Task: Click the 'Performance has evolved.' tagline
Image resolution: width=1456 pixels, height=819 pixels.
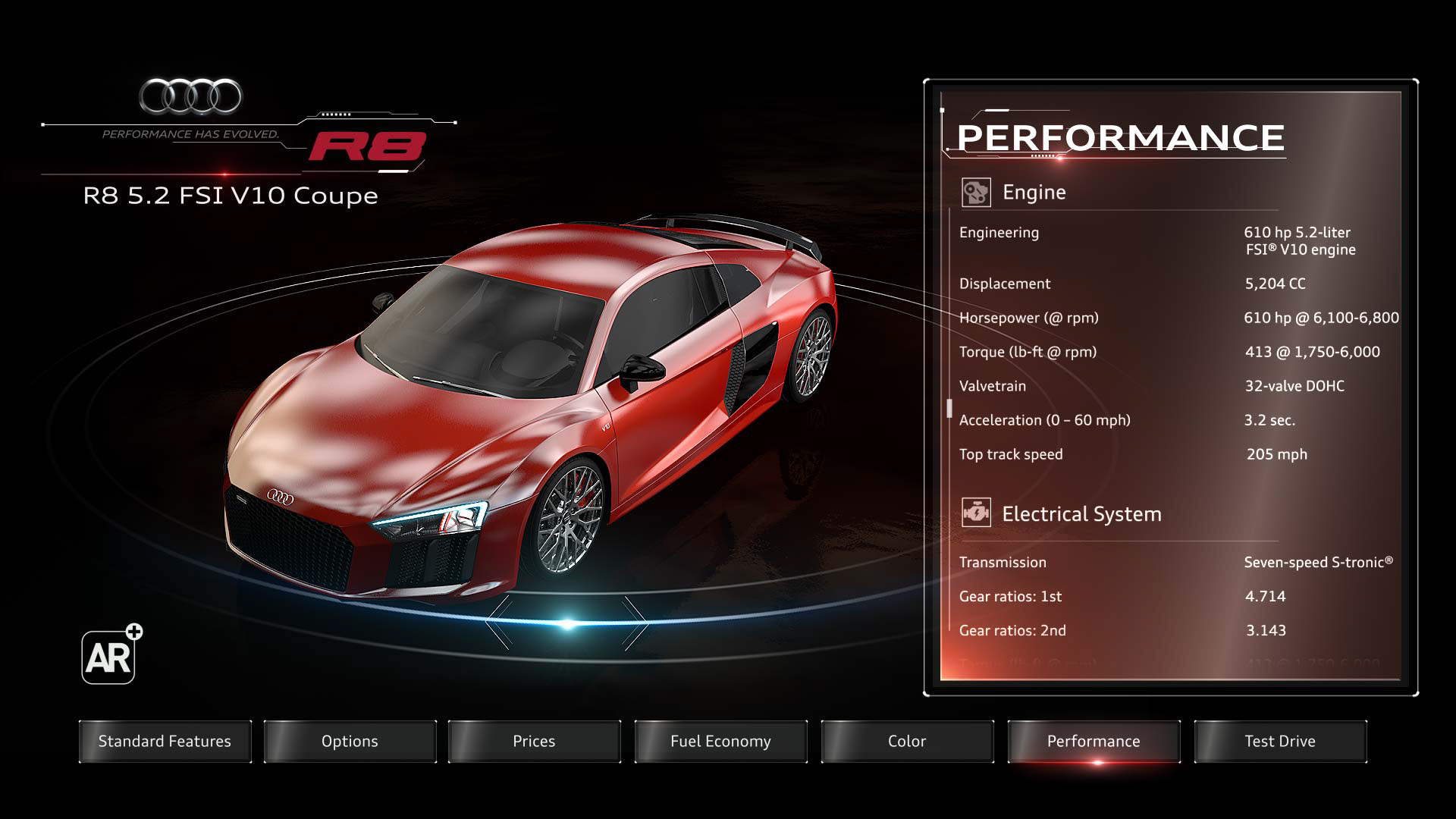Action: 190,134
